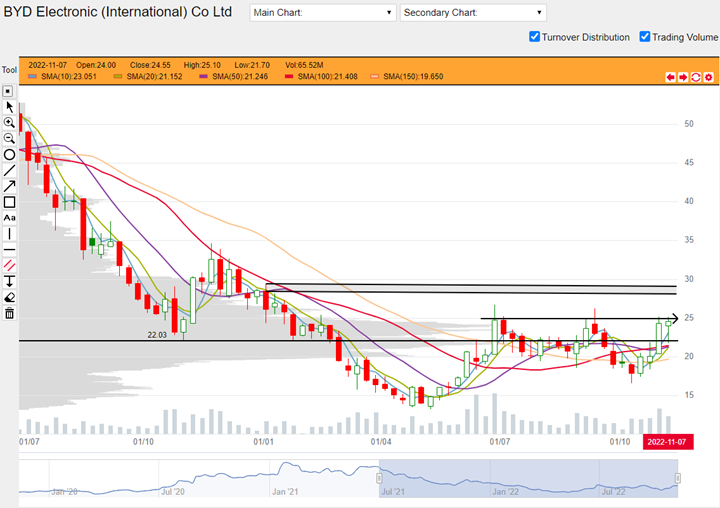Click the 22.03 price annotation
This screenshot has height=508, width=720.
pos(157,335)
